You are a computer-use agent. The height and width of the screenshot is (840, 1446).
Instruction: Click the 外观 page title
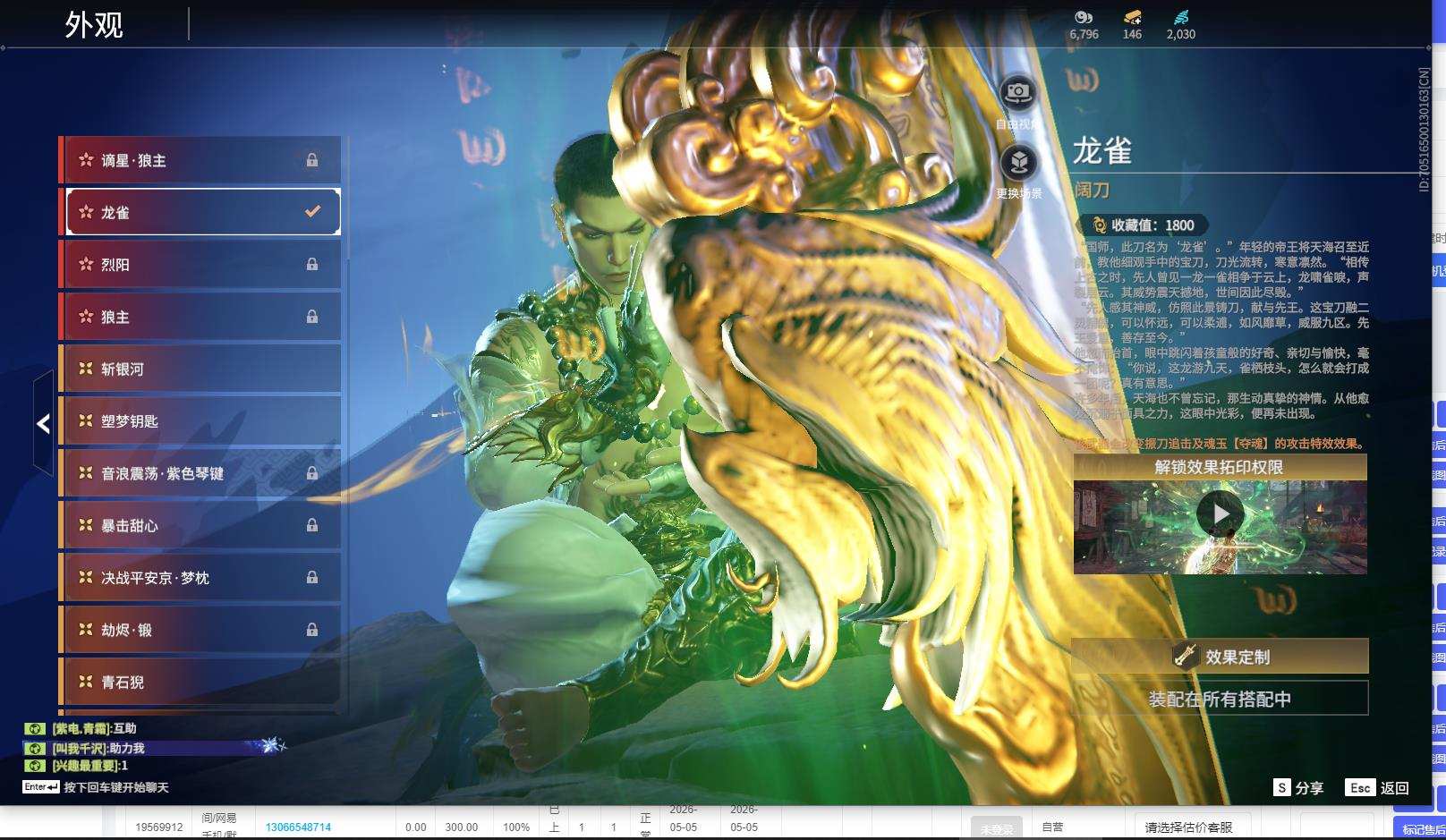pyautogui.click(x=94, y=25)
